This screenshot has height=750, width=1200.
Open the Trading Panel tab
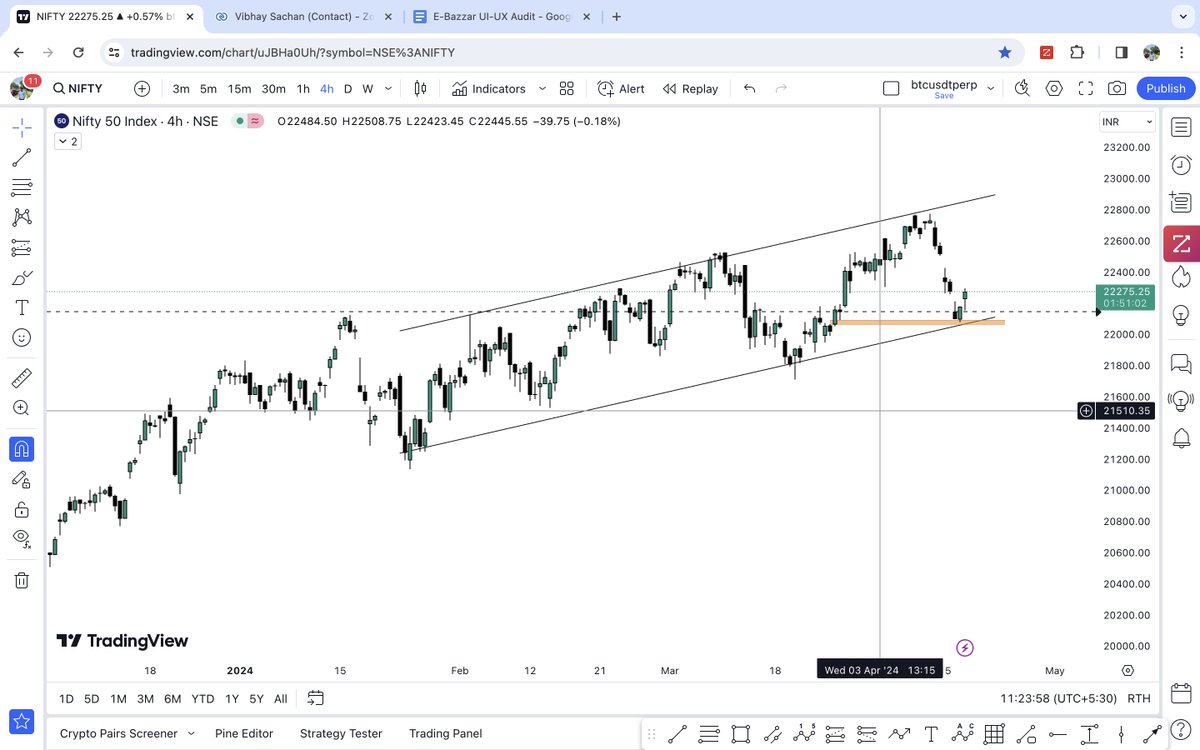click(445, 733)
